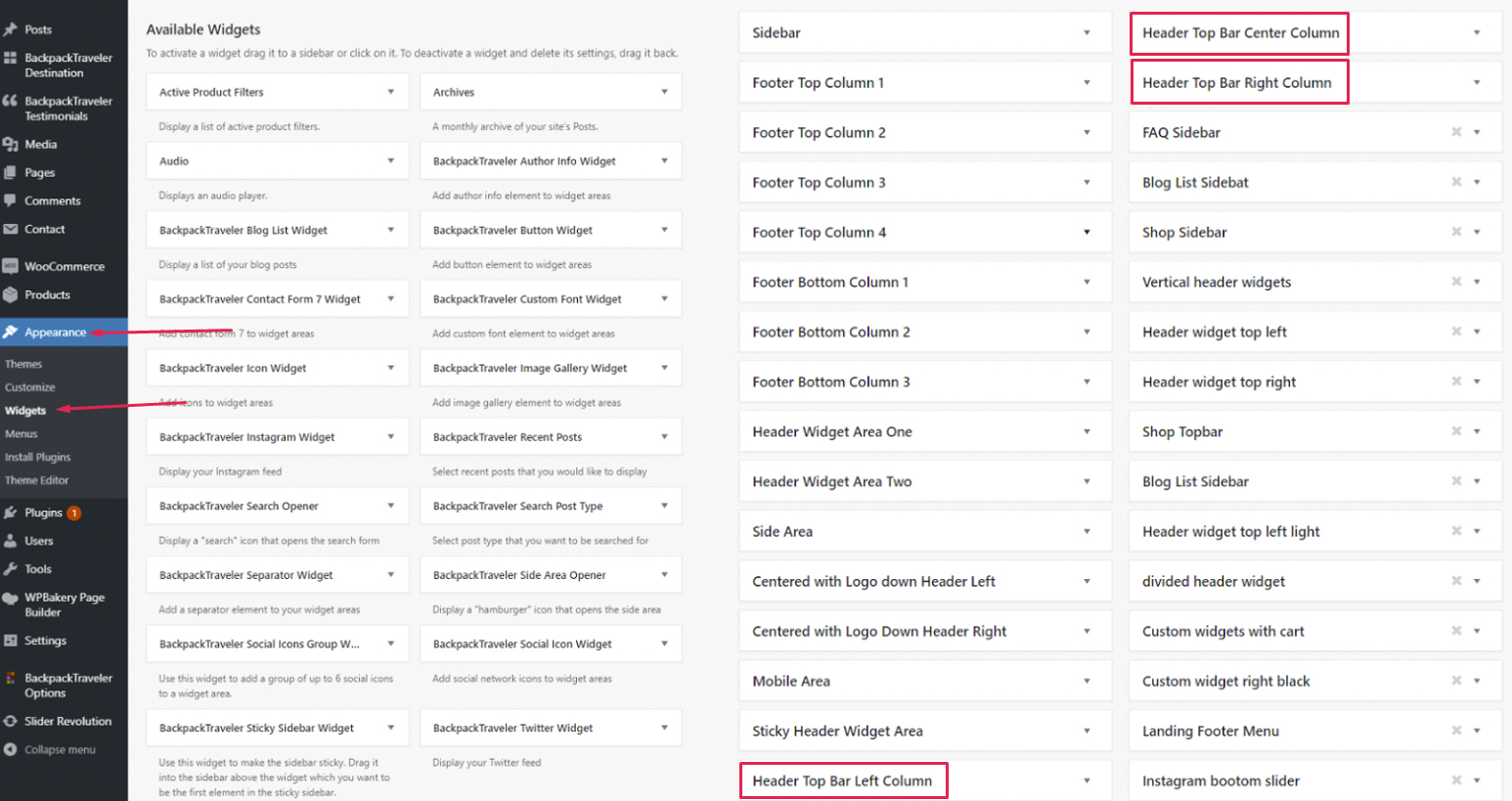Image resolution: width=1512 pixels, height=801 pixels.
Task: Click the Tools wrench icon
Action: [11, 569]
